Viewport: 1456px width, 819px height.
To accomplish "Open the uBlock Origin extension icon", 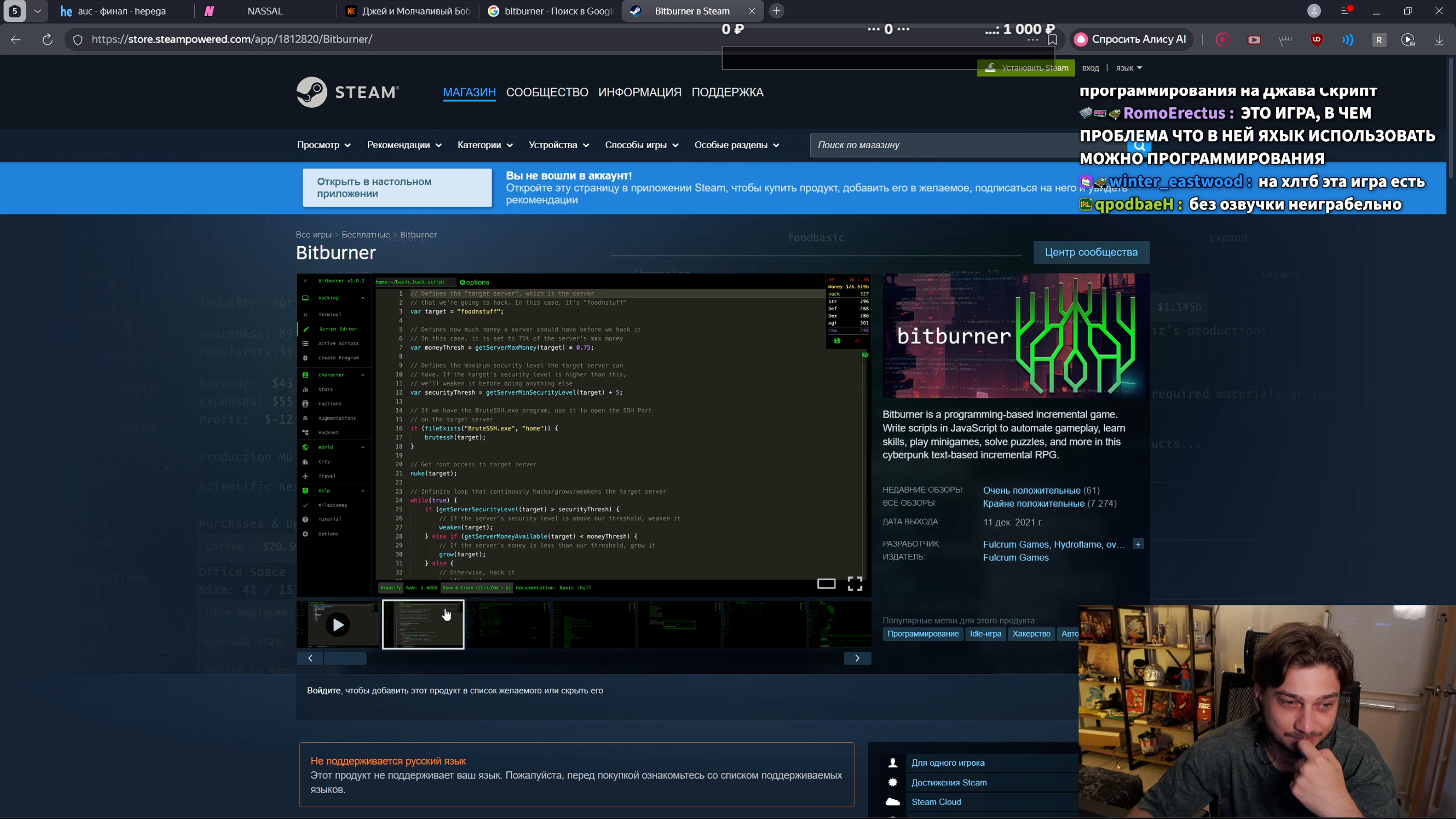I will coord(1316,39).
